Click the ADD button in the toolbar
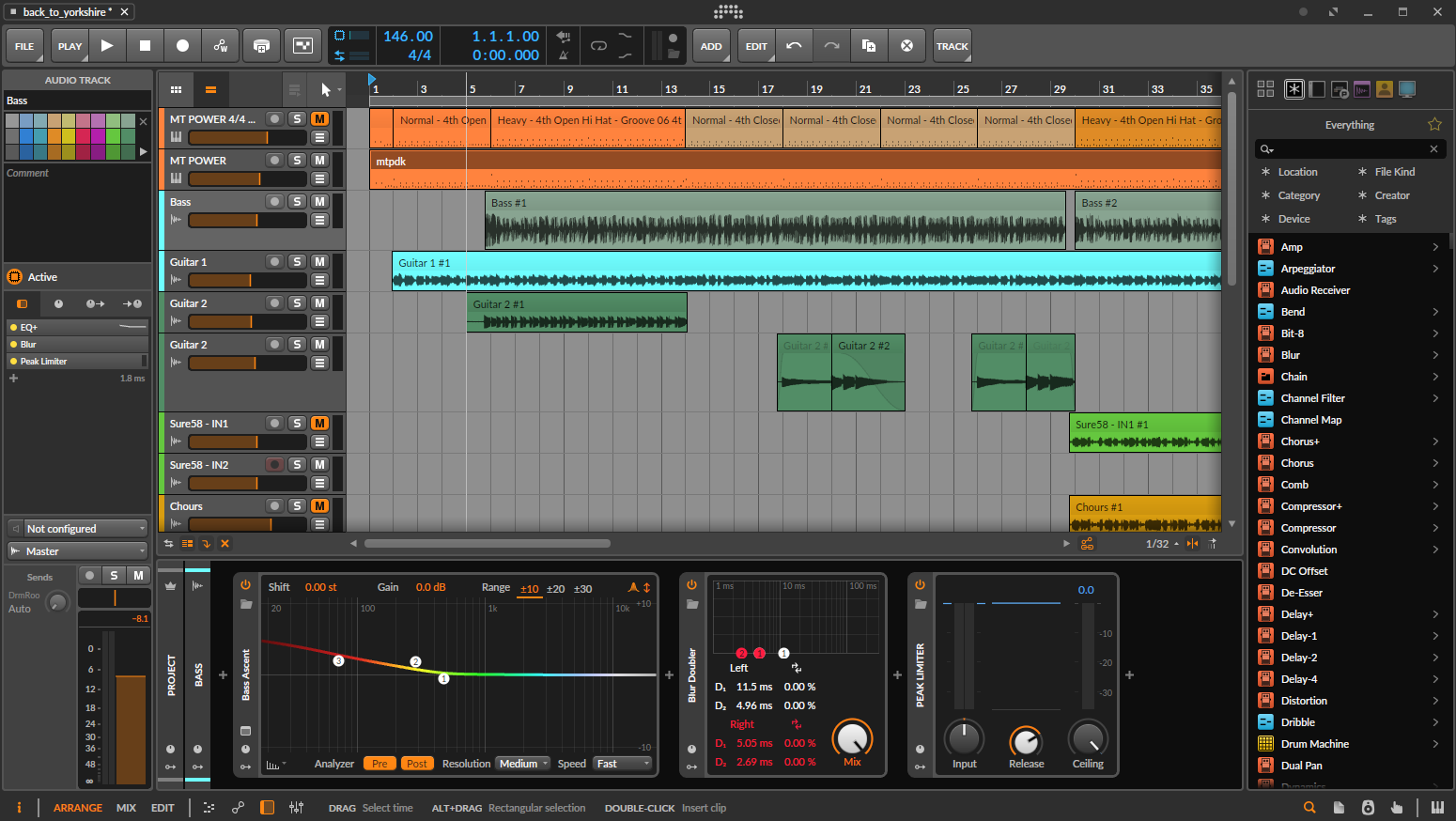The image size is (1456, 821). (x=711, y=46)
